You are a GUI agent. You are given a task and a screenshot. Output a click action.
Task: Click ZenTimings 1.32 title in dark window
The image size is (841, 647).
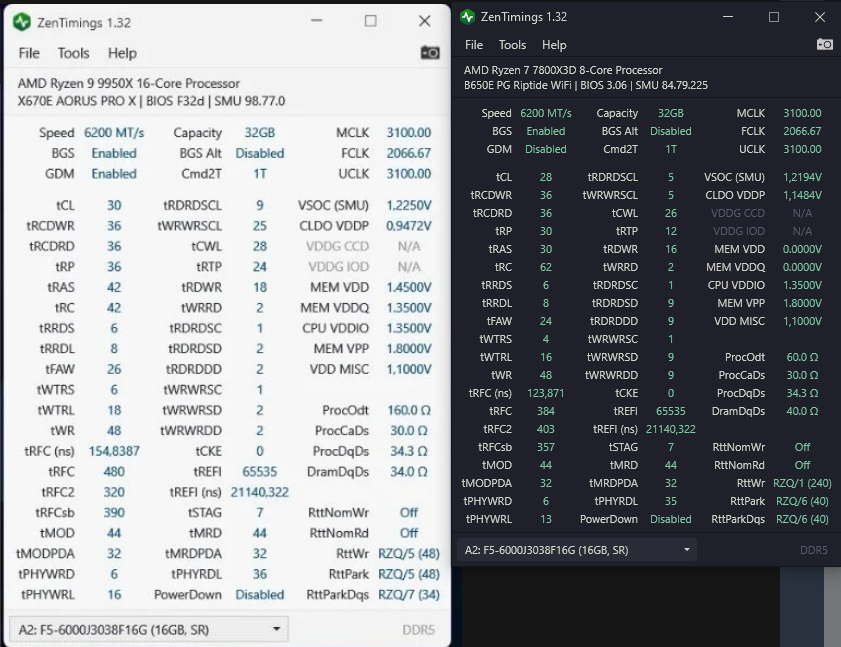[x=523, y=17]
